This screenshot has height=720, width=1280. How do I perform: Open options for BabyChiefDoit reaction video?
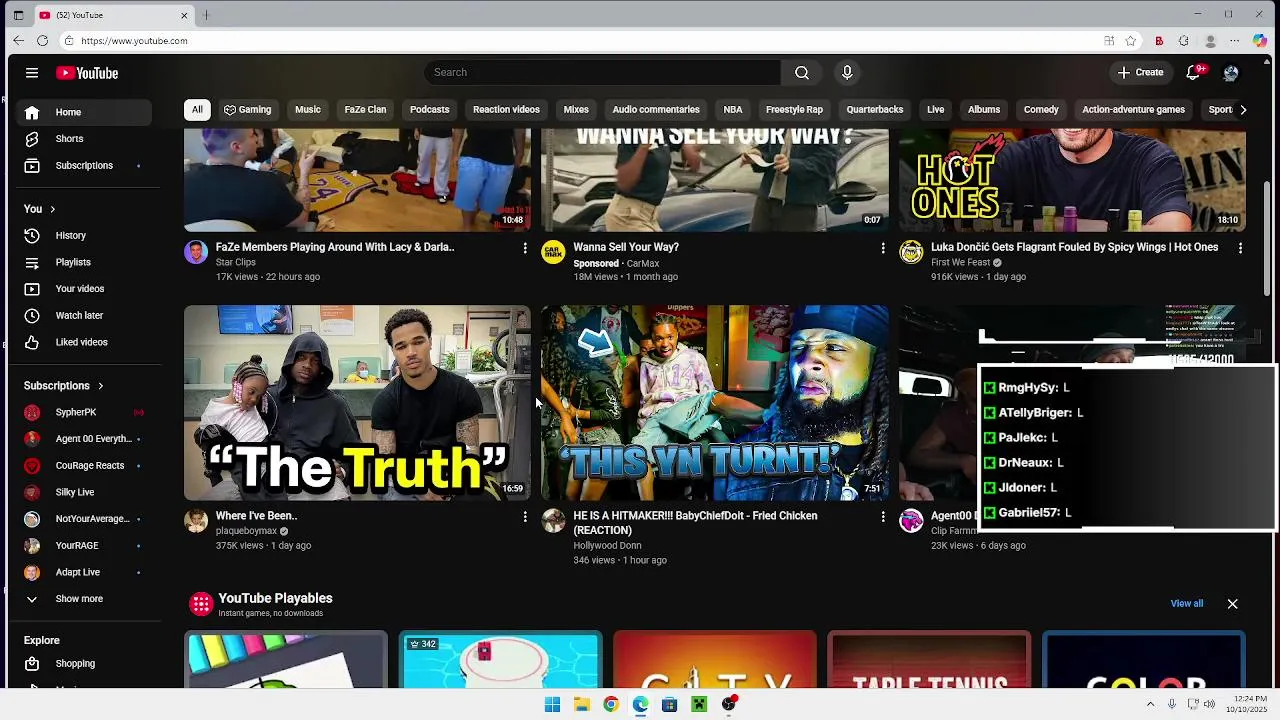pyautogui.click(x=883, y=517)
